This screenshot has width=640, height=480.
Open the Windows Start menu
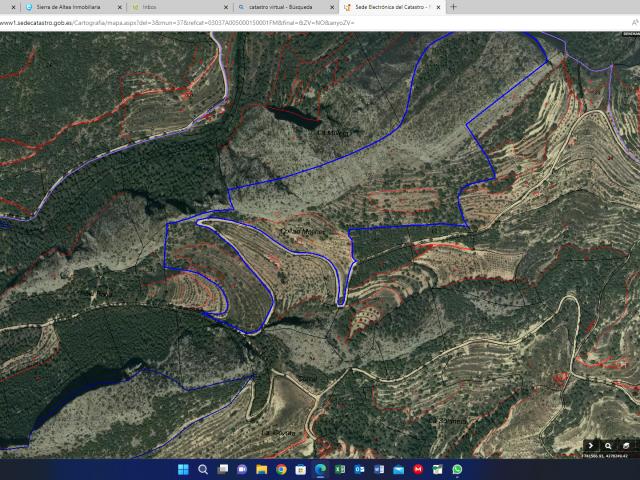[x=183, y=469]
